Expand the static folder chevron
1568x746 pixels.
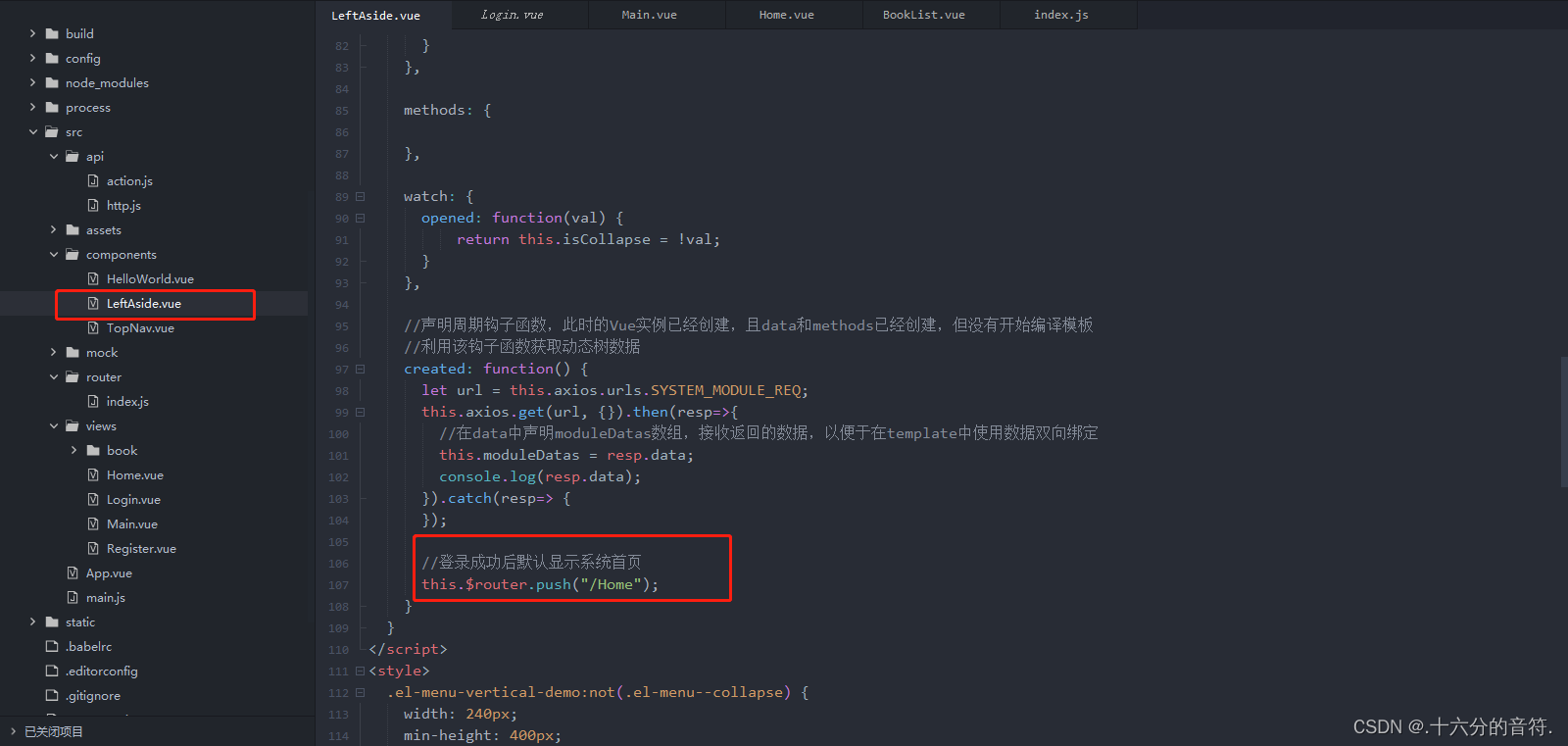point(32,622)
